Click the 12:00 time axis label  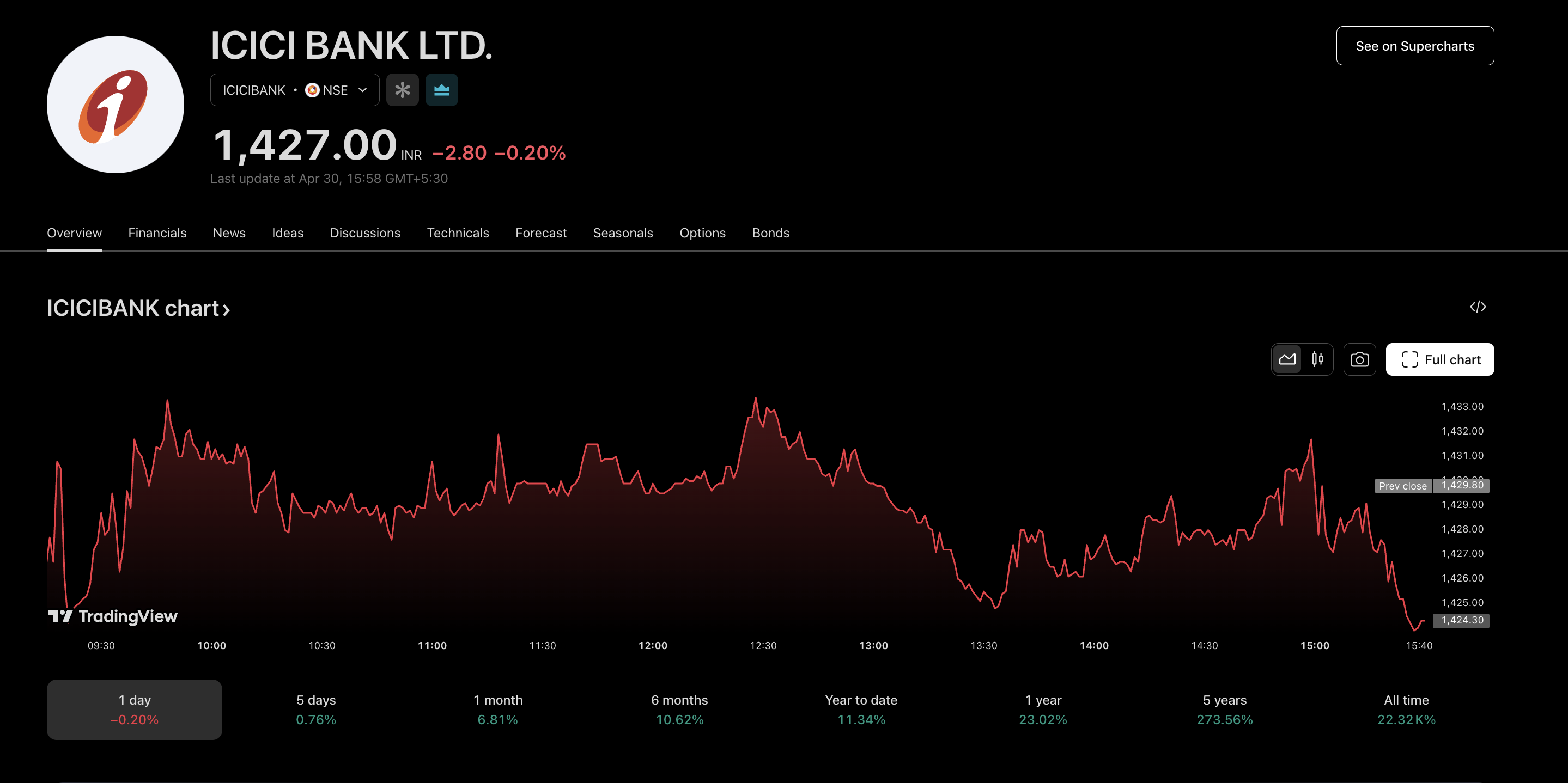pos(653,645)
